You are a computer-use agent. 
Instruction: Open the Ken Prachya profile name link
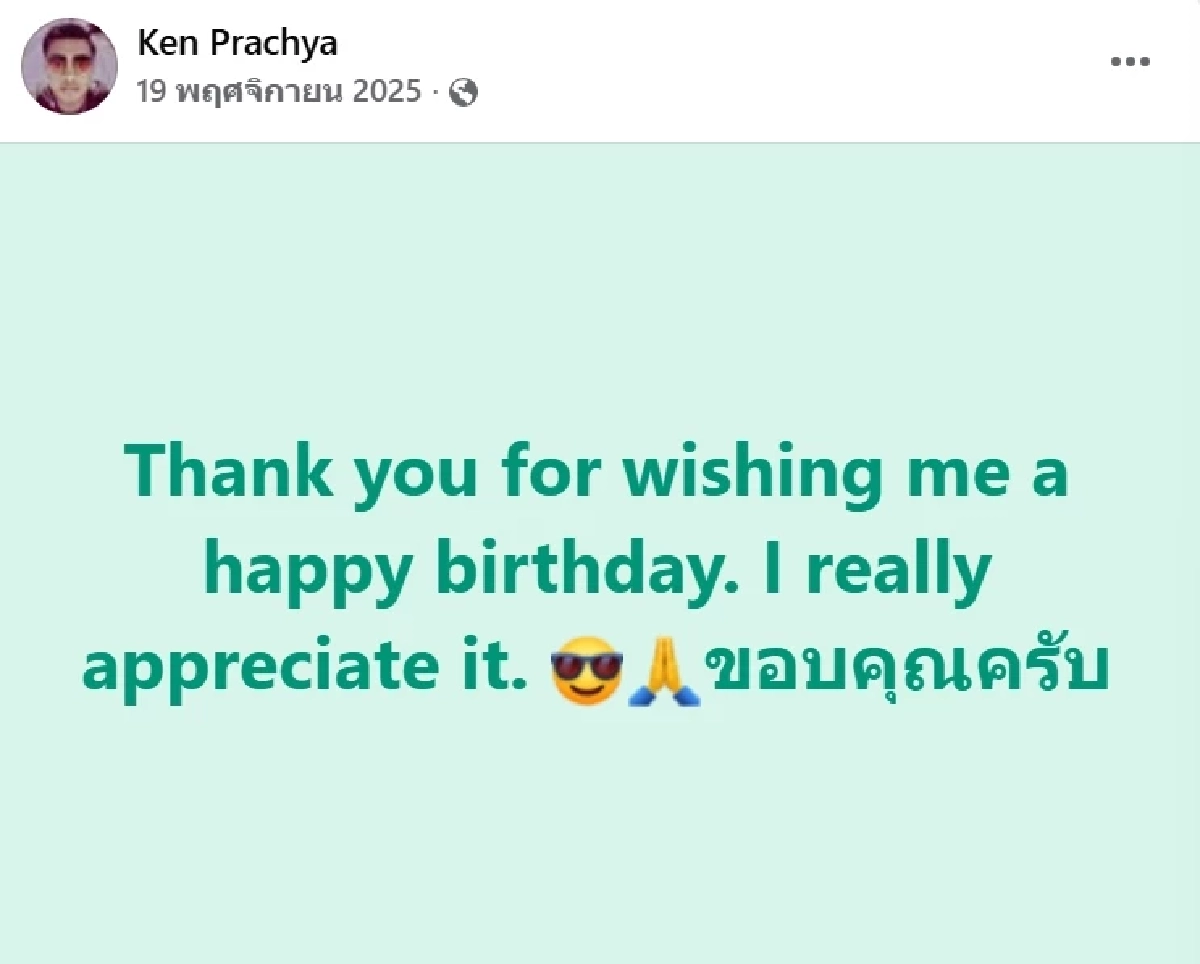click(237, 42)
